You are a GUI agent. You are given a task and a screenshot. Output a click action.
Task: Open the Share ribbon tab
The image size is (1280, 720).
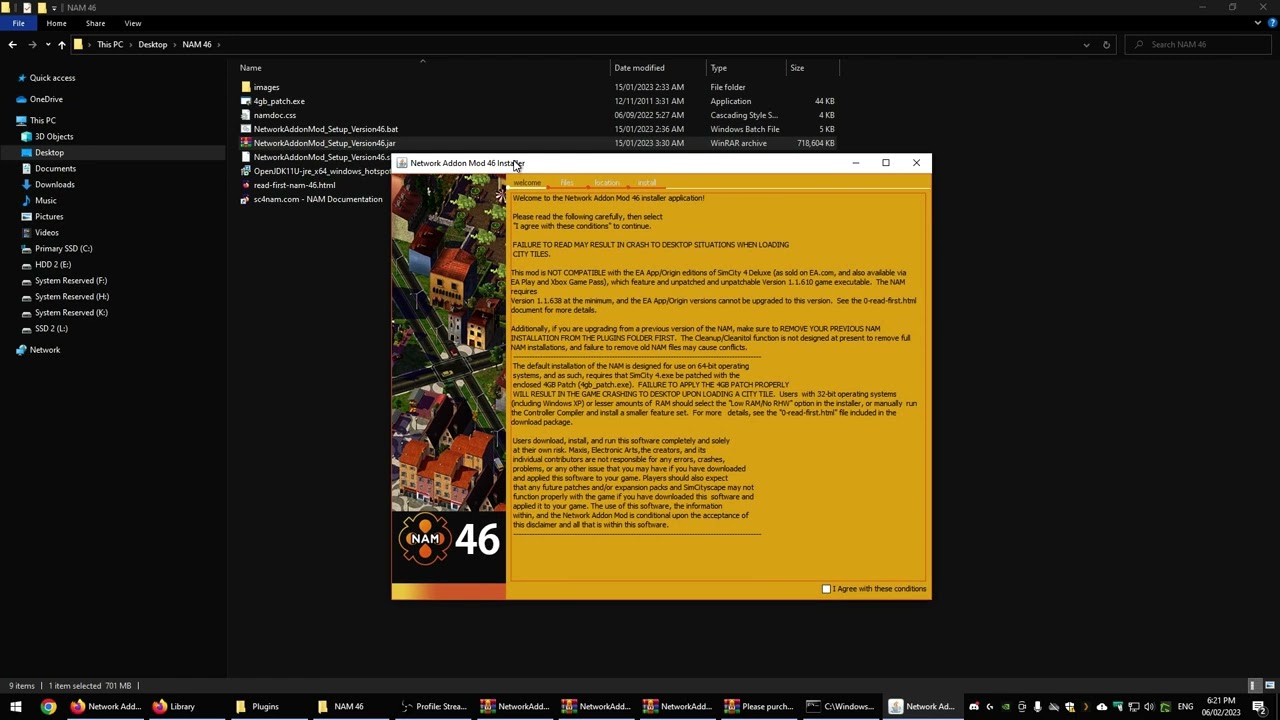95,23
